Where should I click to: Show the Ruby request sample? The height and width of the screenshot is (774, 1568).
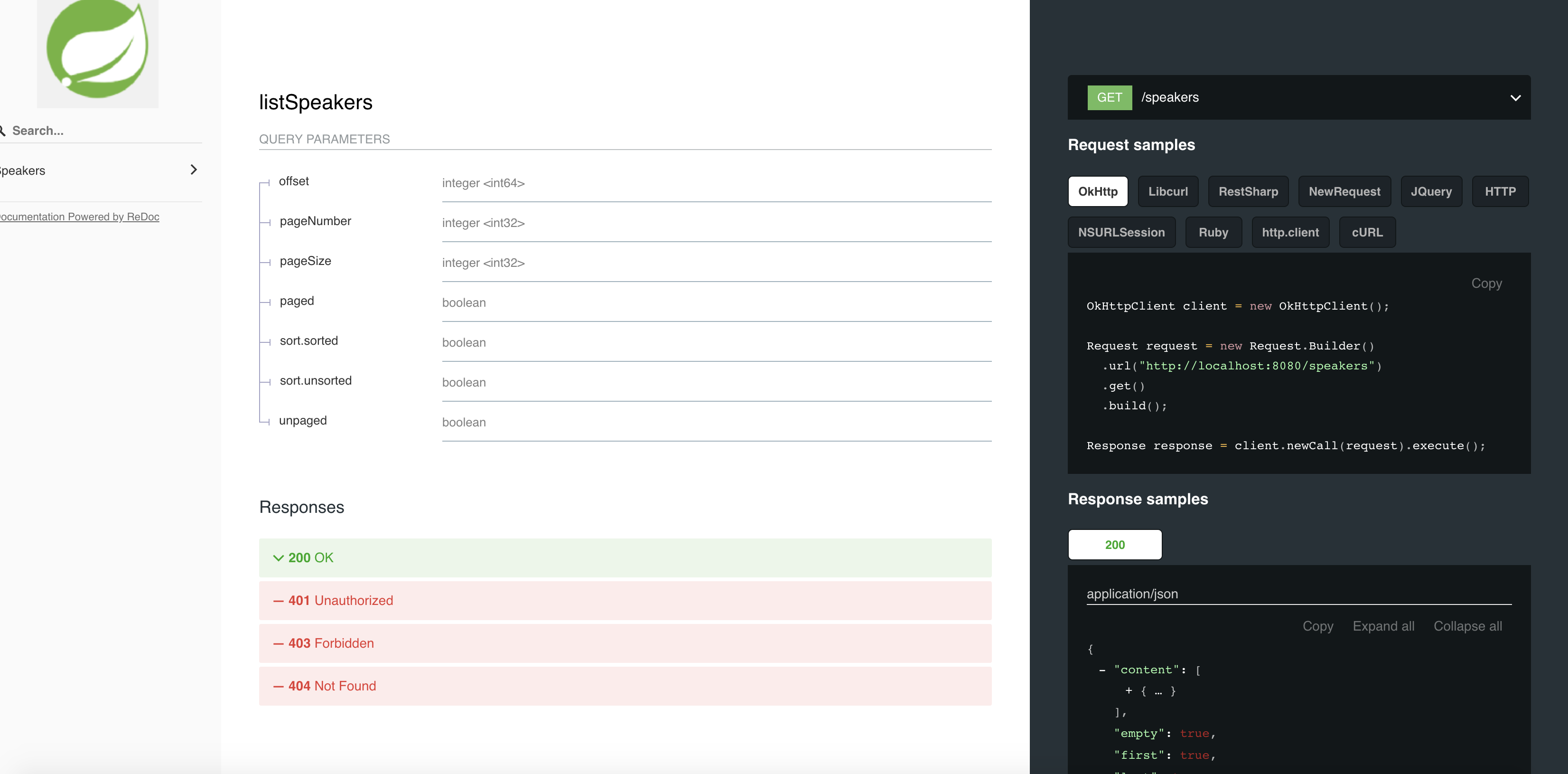[1213, 232]
